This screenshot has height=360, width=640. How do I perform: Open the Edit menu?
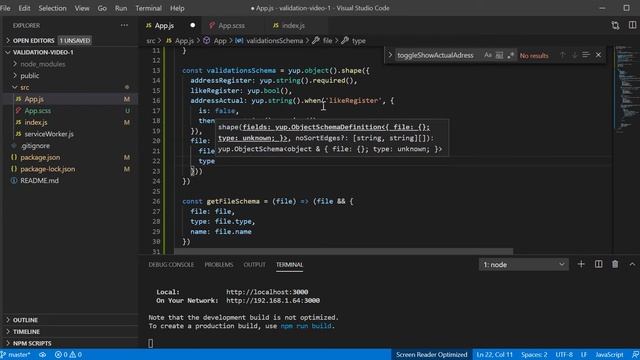point(24,8)
